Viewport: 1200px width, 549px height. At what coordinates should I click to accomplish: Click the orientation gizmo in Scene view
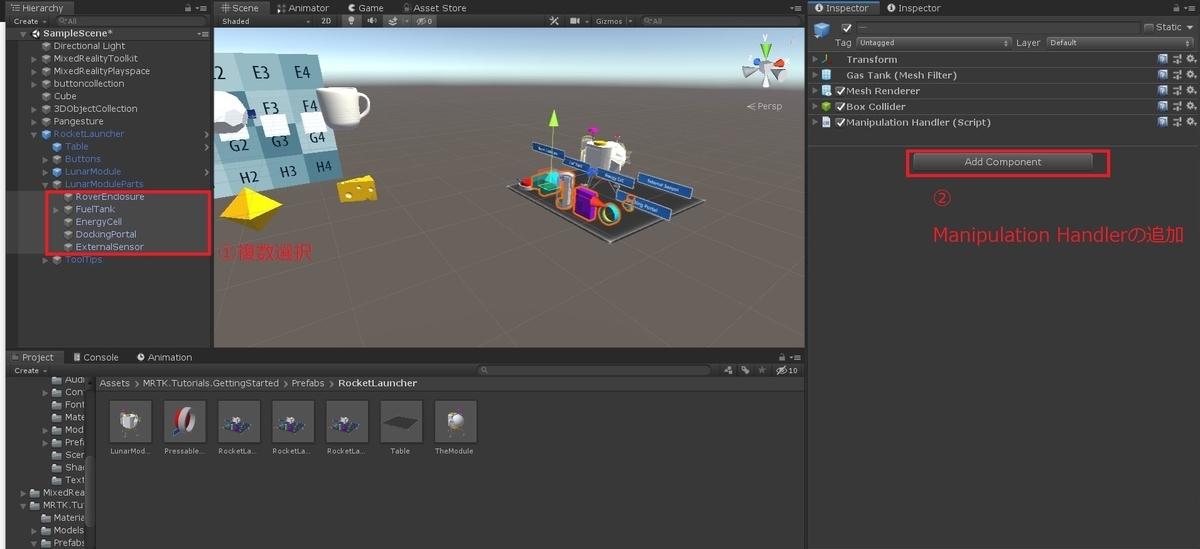click(x=764, y=68)
